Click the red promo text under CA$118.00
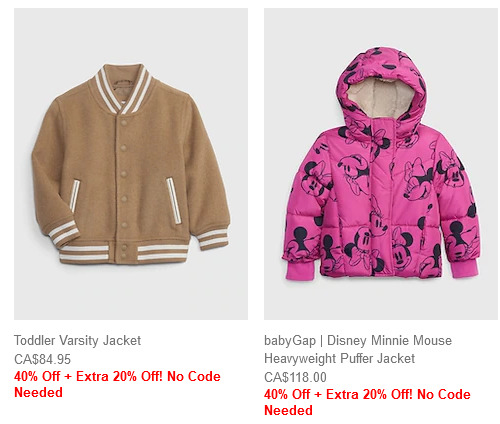 [367, 402]
